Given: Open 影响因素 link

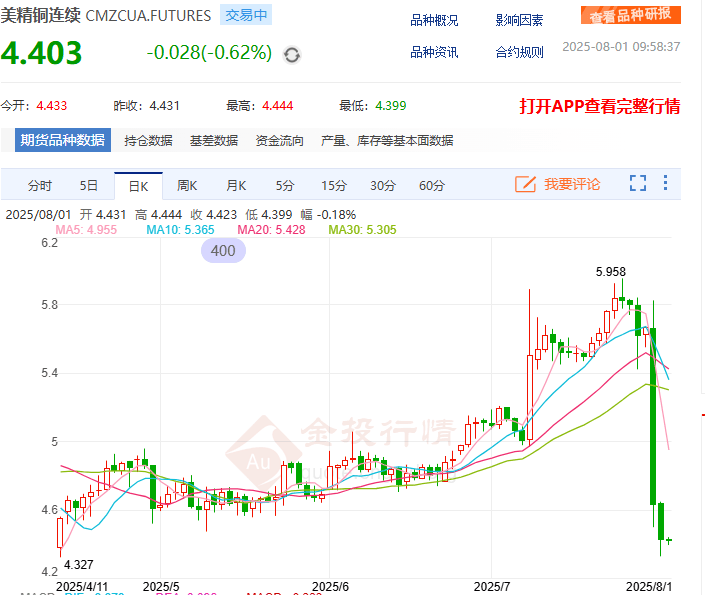Looking at the screenshot, I should point(519,20).
